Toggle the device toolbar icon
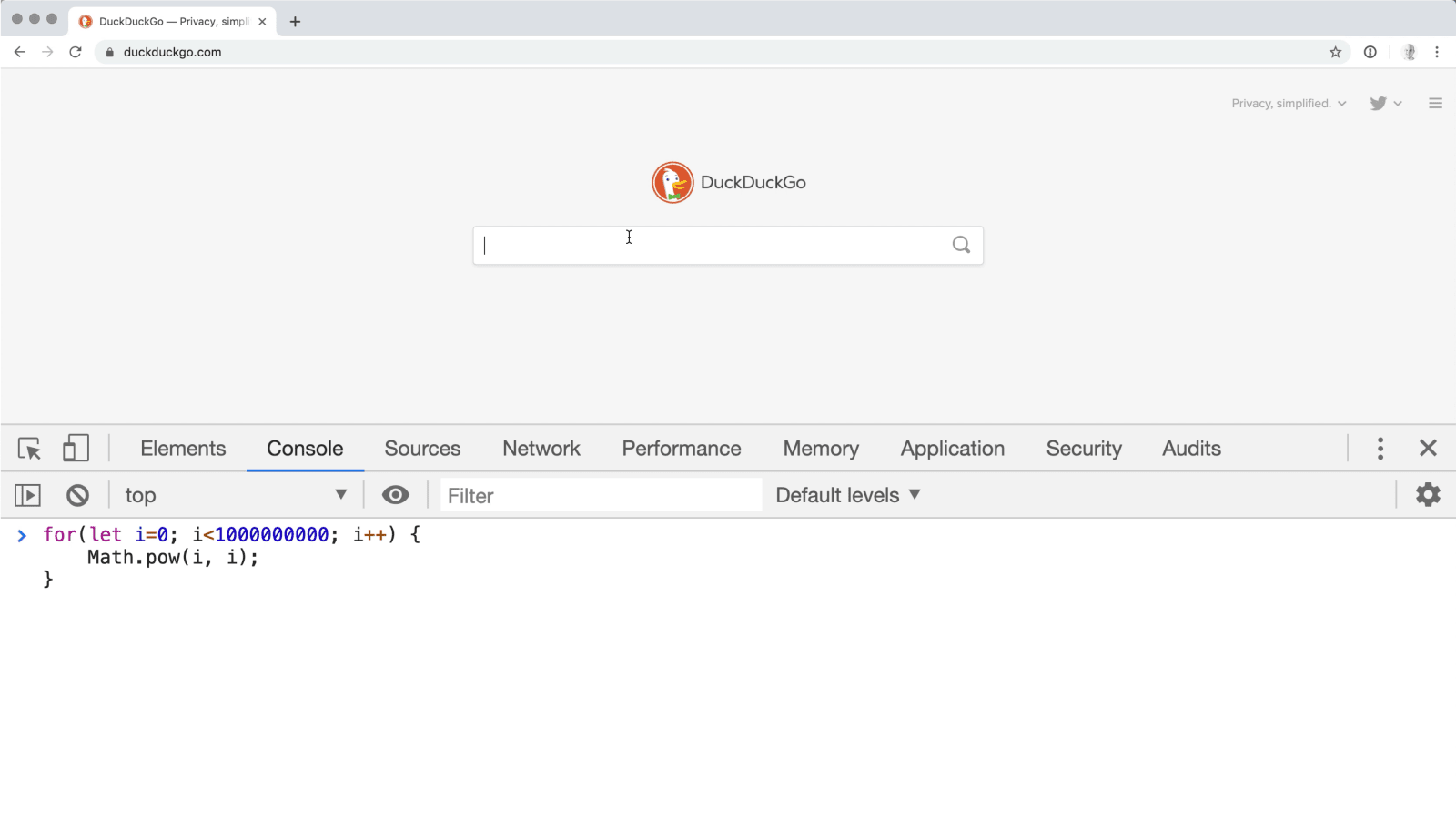This screenshot has height=819, width=1456. pos(76,448)
